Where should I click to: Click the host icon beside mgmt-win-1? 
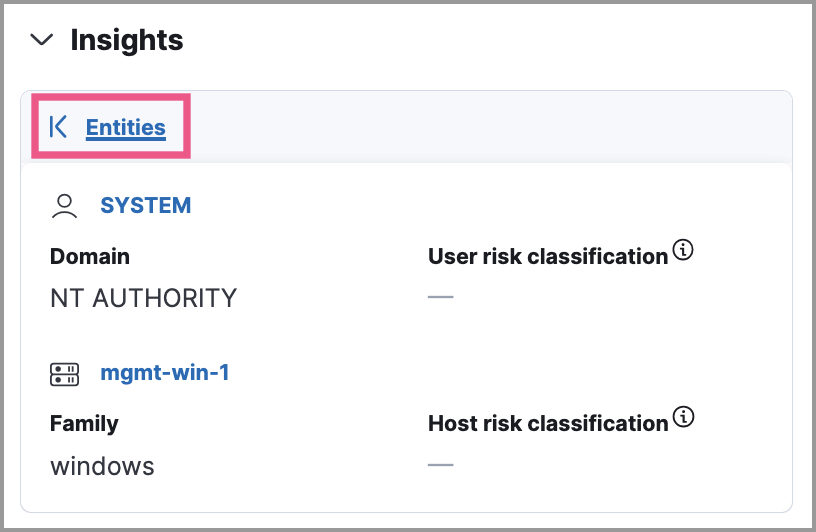(64, 374)
